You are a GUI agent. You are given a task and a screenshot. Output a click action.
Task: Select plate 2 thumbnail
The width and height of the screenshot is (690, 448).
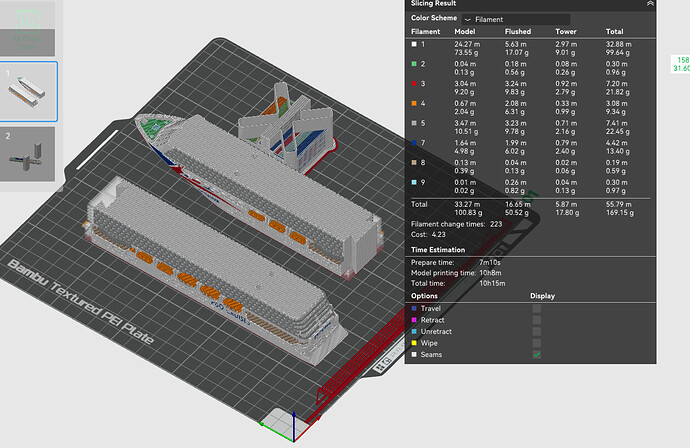point(27,154)
